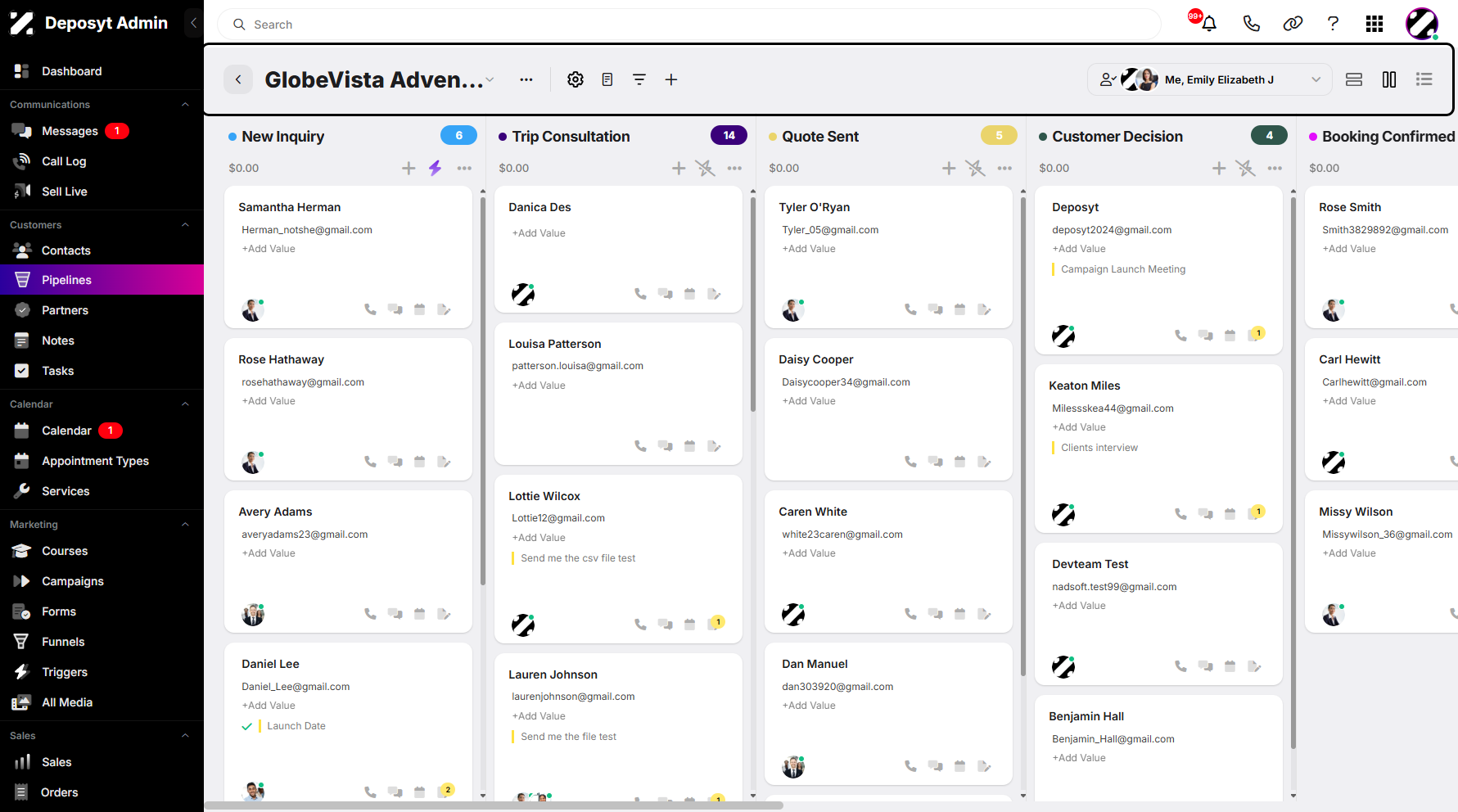This screenshot has width=1458, height=812.
Task: Click the phone dialer icon in top bar
Action: click(1252, 24)
